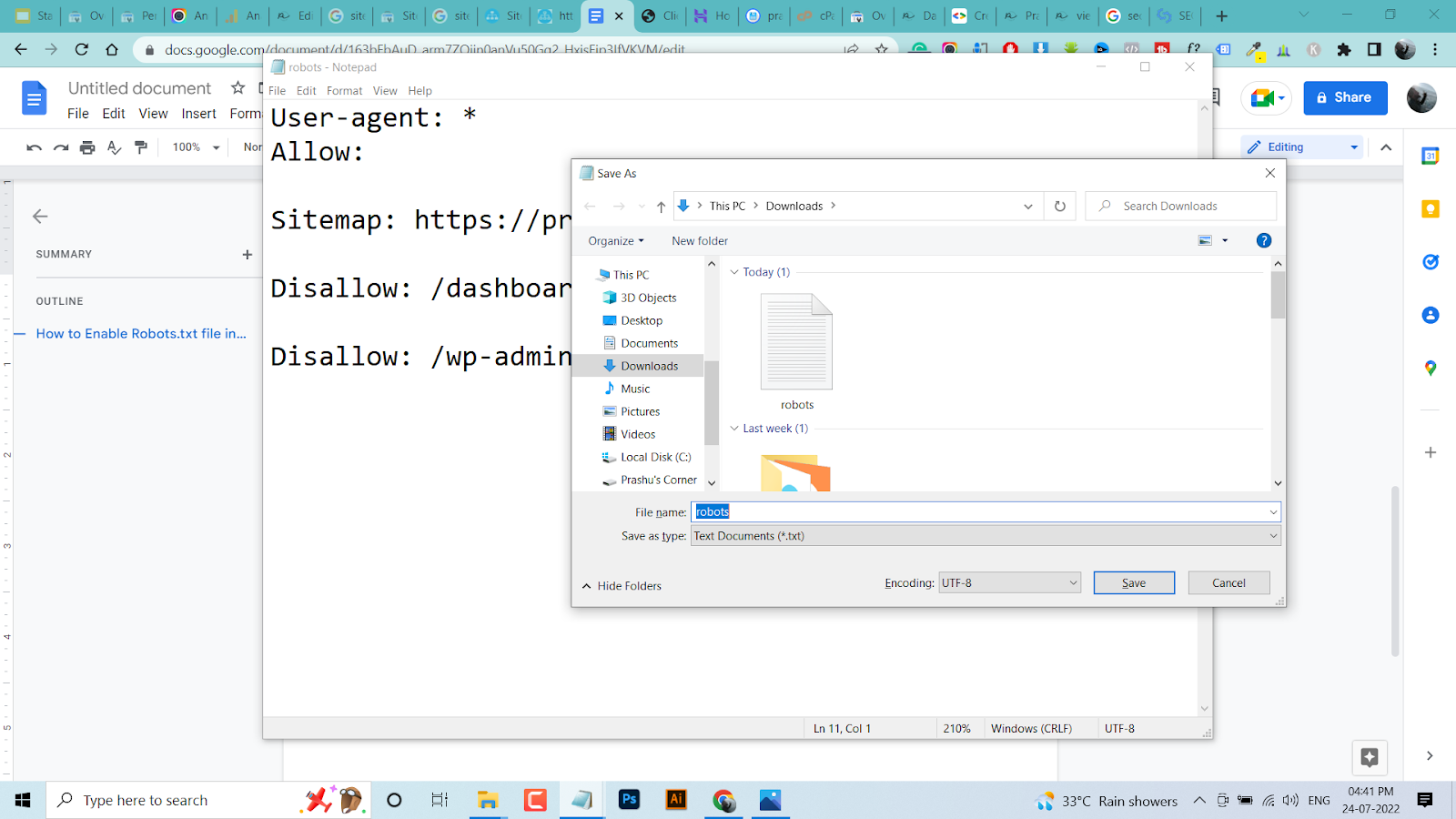Go up one folder level in Save As
The height and width of the screenshot is (819, 1456).
click(661, 207)
